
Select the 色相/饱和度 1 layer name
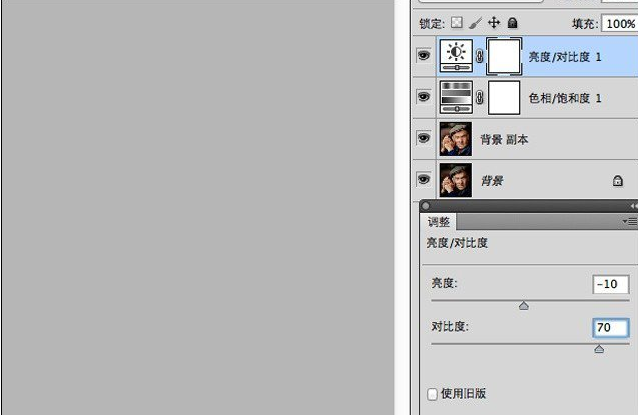565,98
